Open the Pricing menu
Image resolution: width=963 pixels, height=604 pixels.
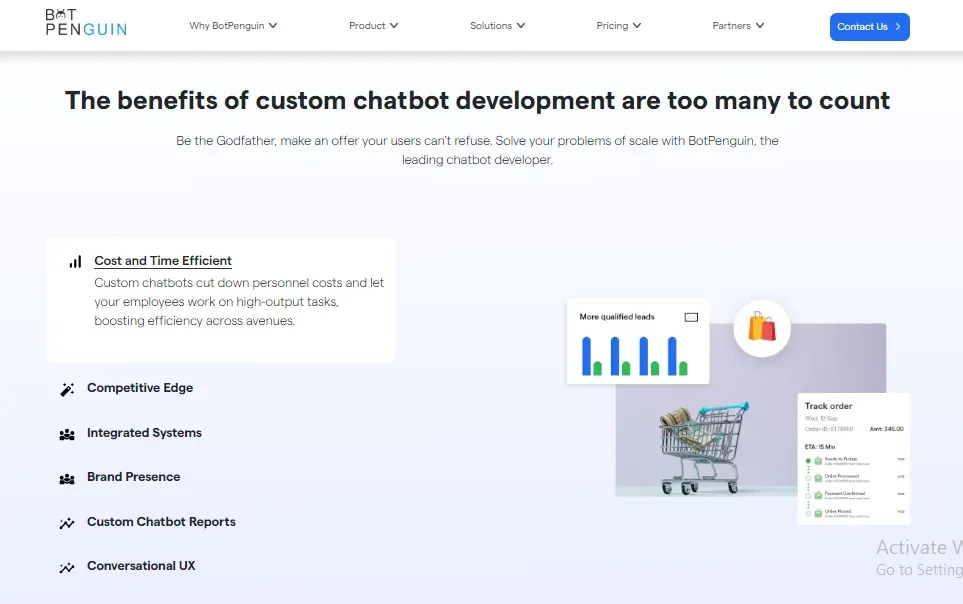point(618,26)
